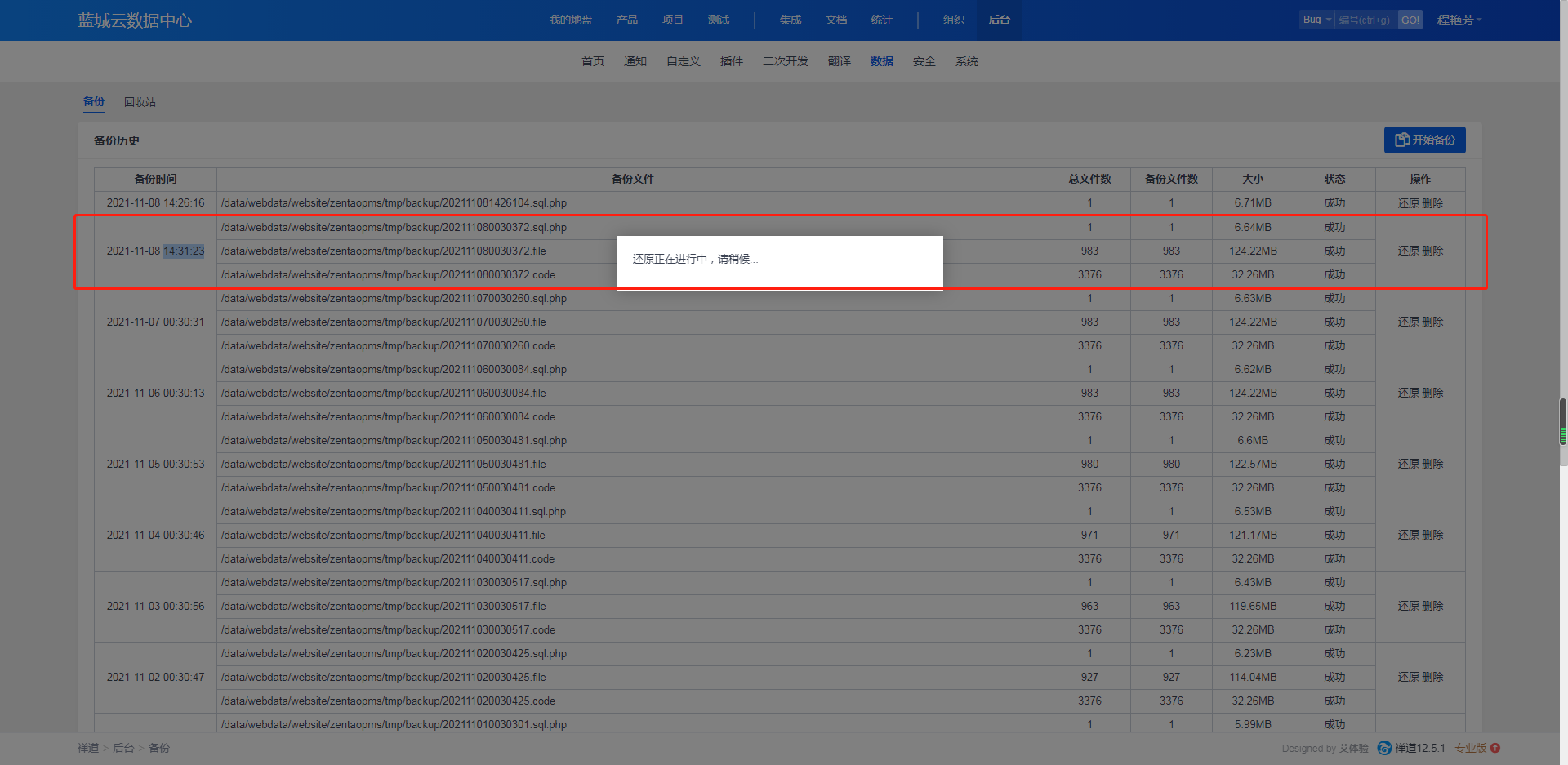This screenshot has height=765, width=1568.
Task: Click 还原 for 2021-11-08 14:26:16 backup
Action: coord(1408,203)
